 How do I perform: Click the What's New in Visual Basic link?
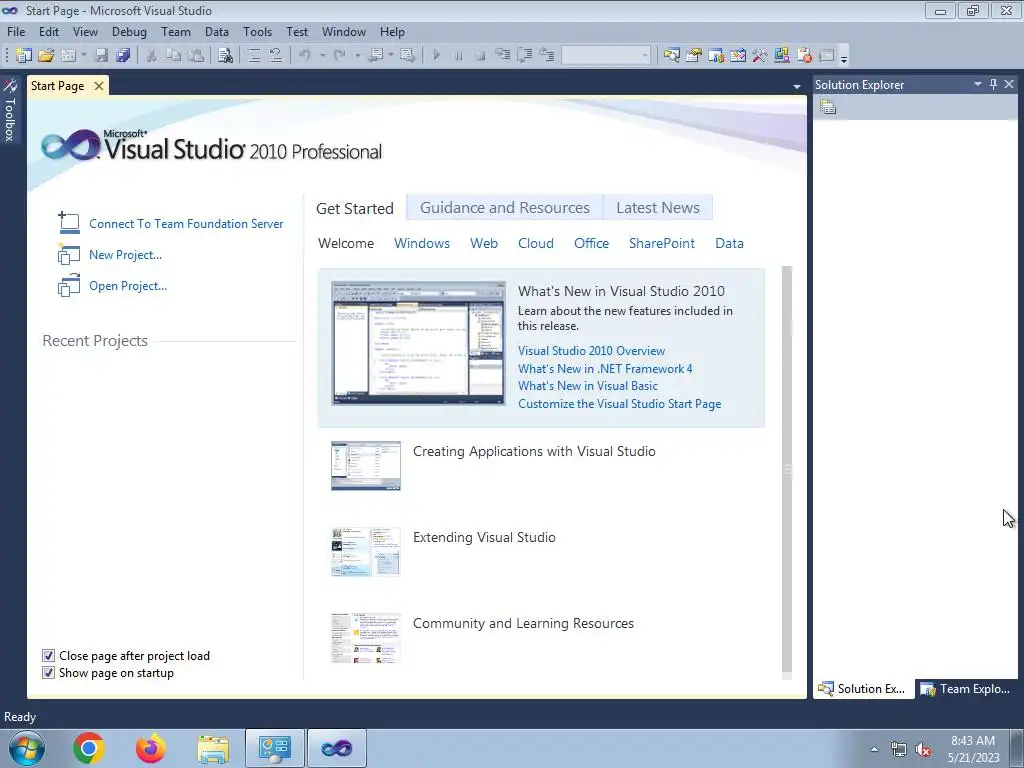[x=588, y=386]
